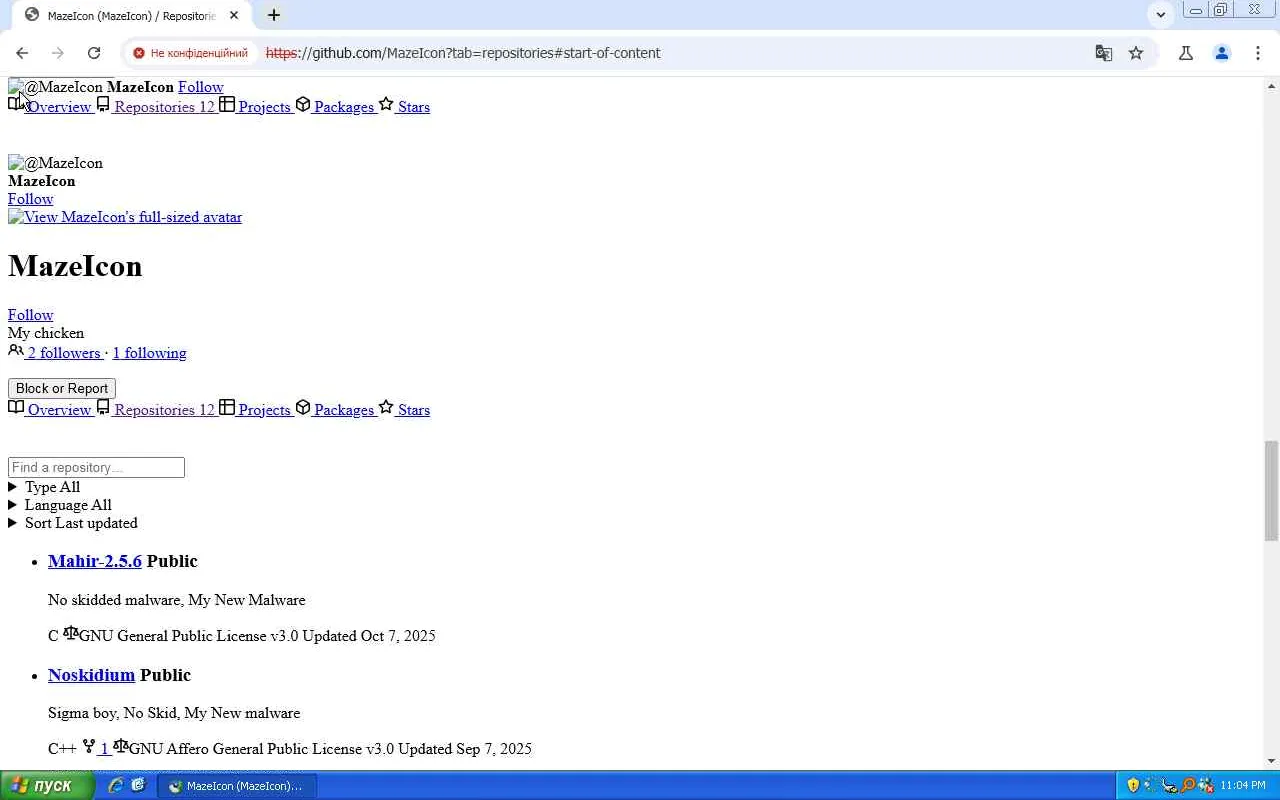The image size is (1280, 800).
Task: Open Repositories 12 tab below Block or Report
Action: click(x=165, y=410)
